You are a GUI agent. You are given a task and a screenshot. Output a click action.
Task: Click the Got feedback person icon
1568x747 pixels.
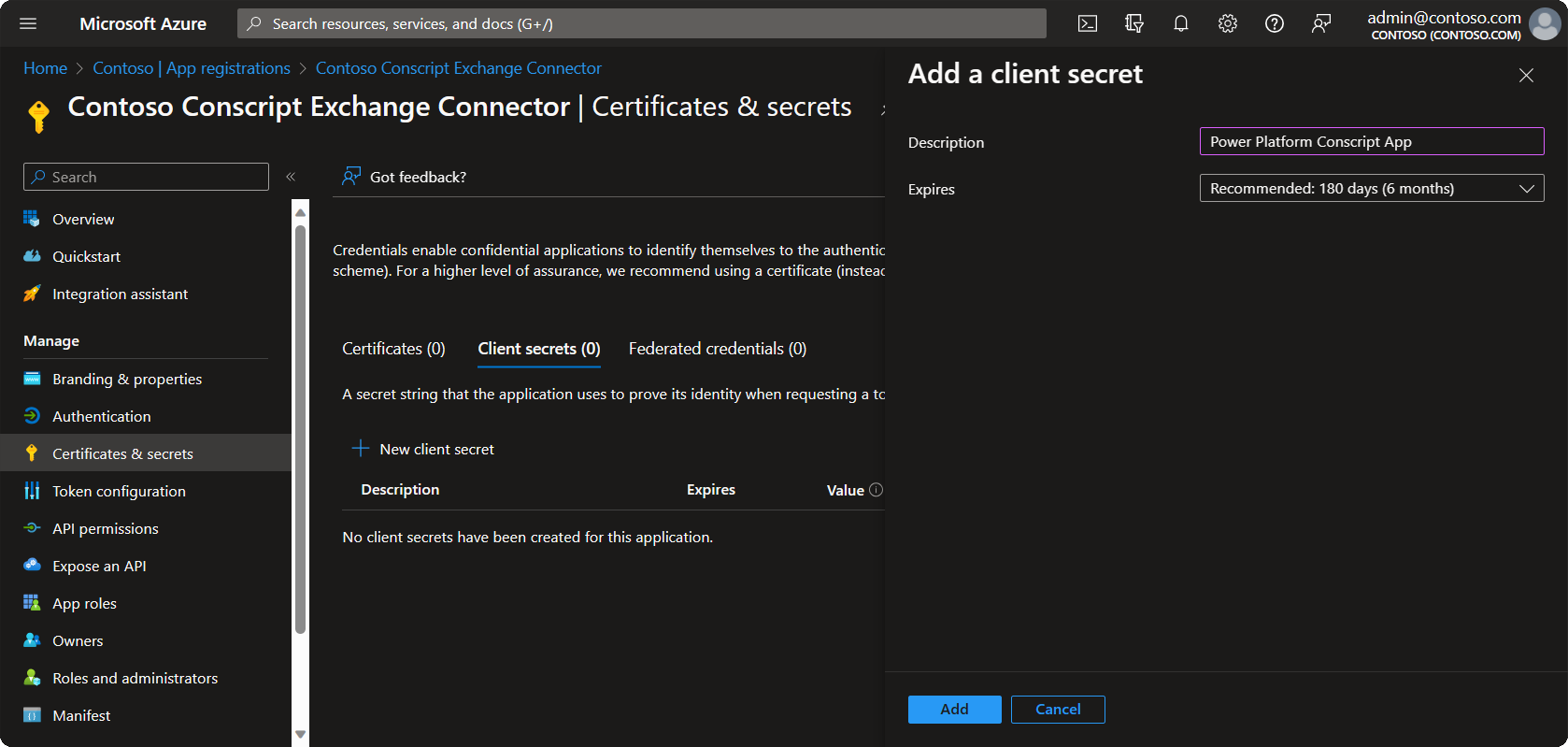(350, 177)
